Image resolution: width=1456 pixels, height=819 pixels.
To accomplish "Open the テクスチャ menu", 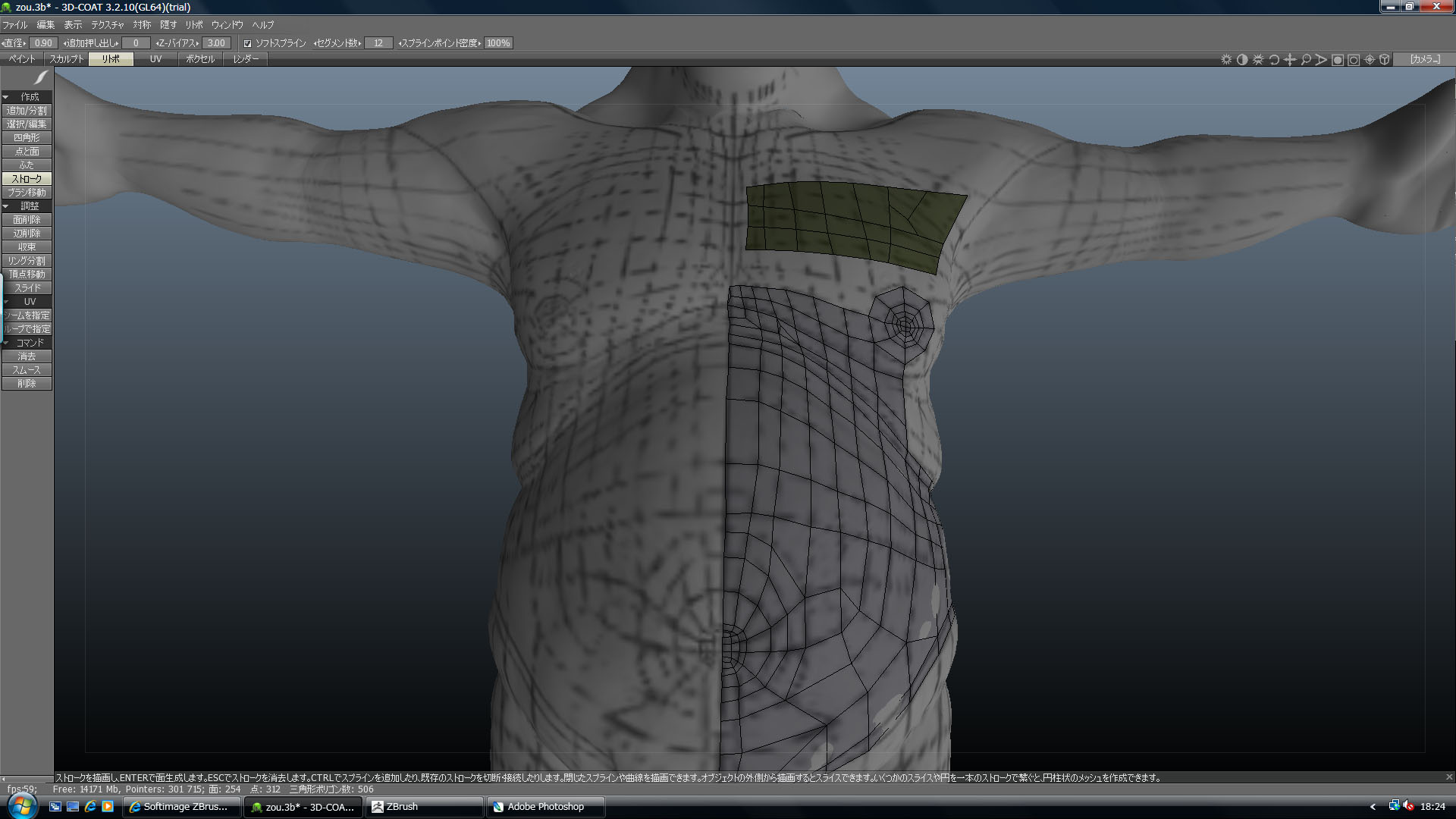I will pos(108,25).
